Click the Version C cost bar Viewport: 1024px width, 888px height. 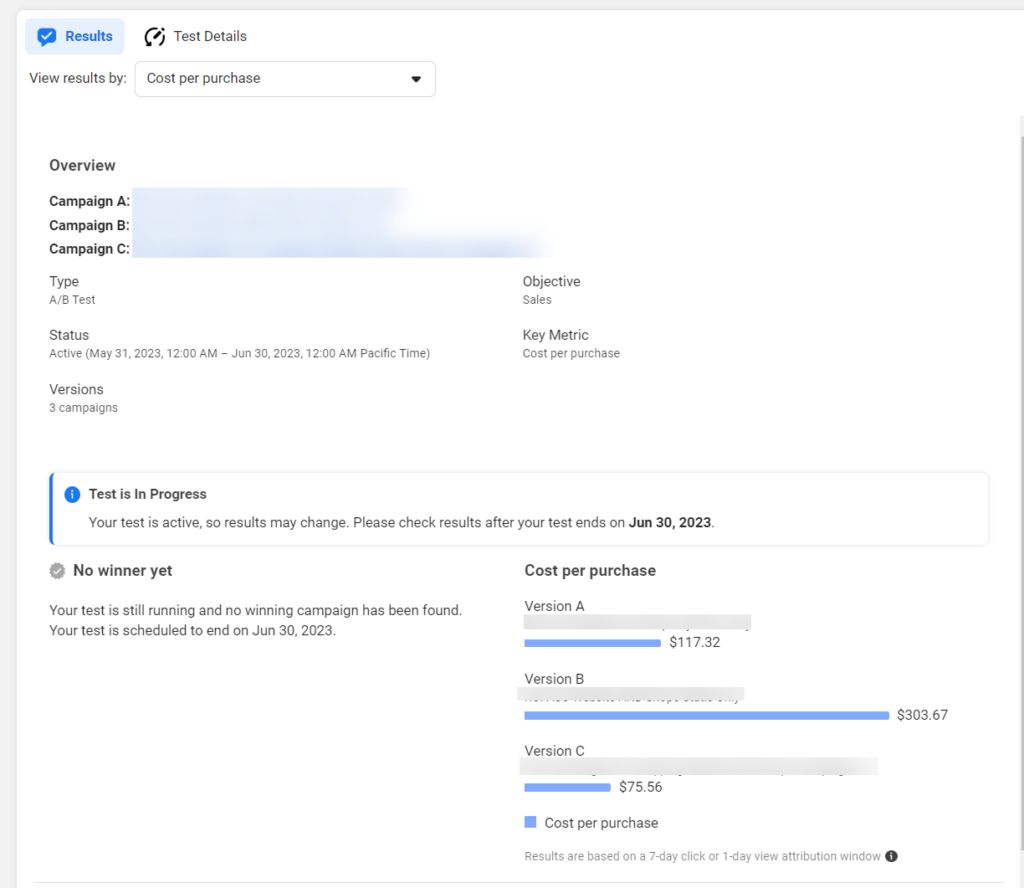pyautogui.click(x=568, y=787)
